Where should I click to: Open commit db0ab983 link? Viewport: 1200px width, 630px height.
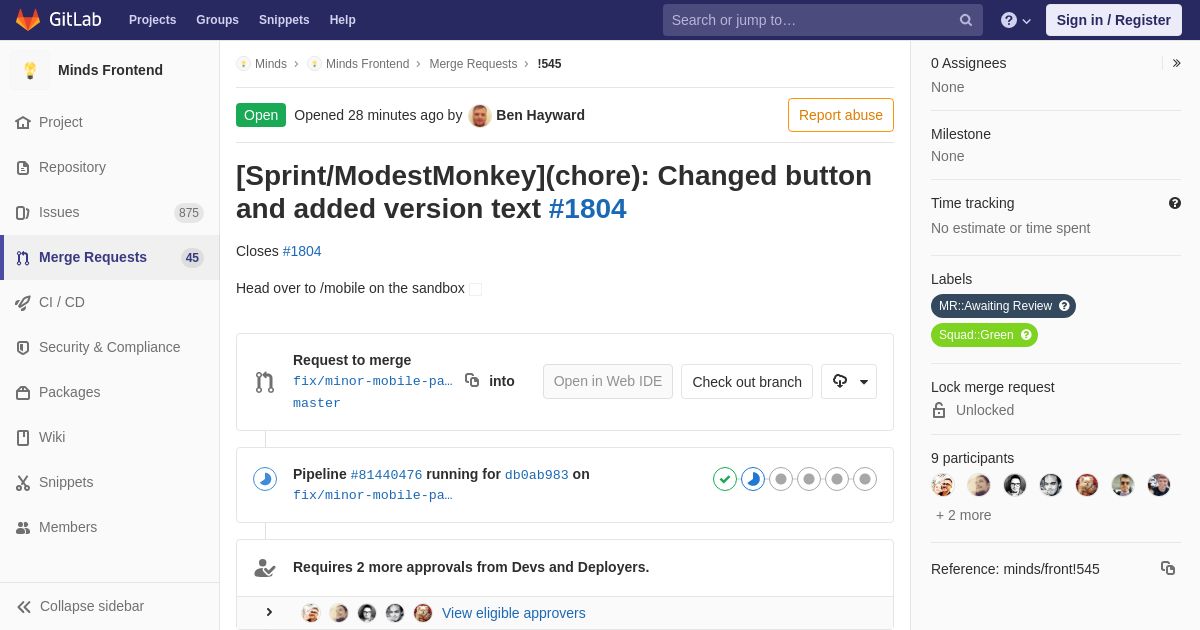tap(537, 475)
